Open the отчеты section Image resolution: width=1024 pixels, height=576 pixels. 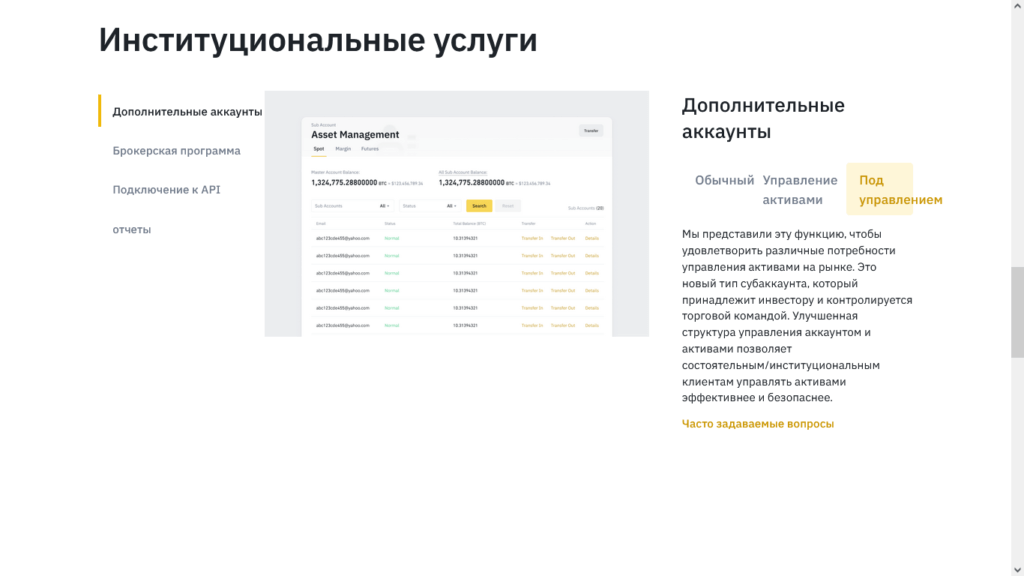click(x=132, y=229)
